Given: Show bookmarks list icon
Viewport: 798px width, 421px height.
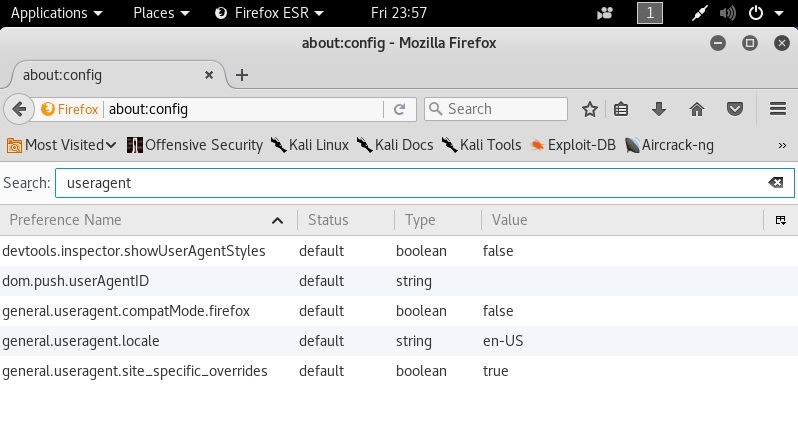Looking at the screenshot, I should pos(621,109).
